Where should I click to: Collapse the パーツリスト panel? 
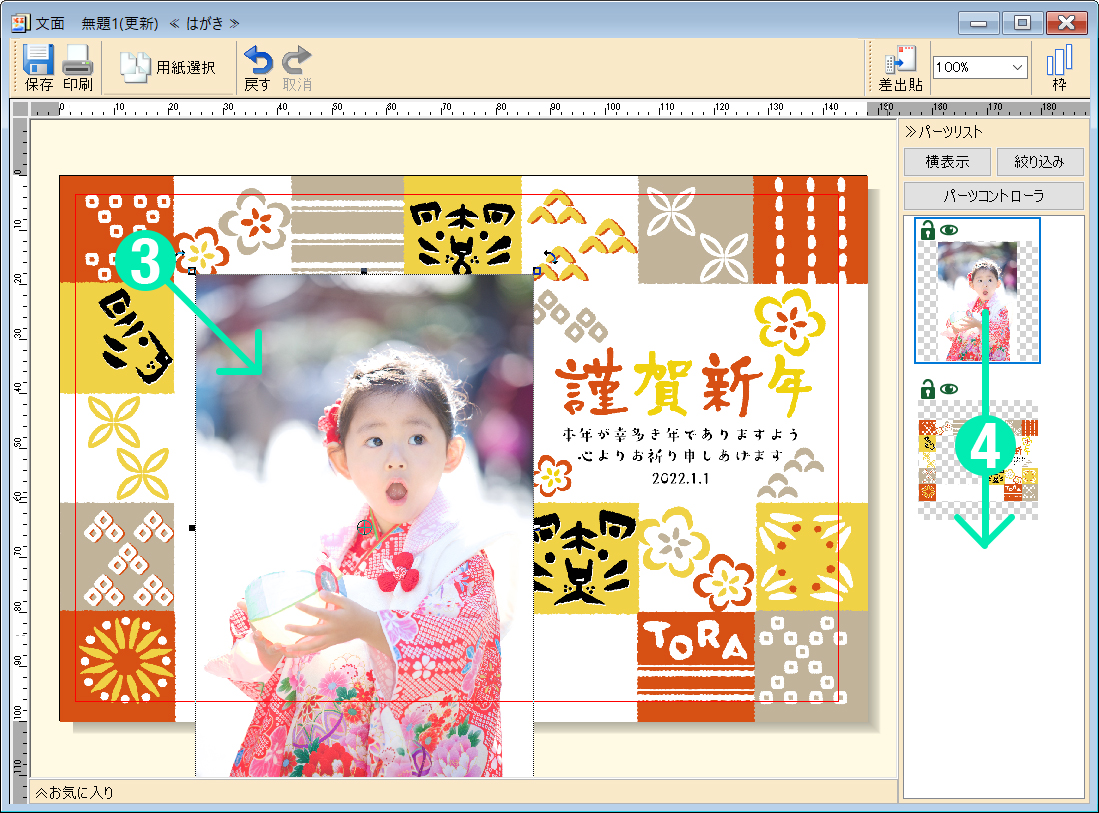tap(910, 131)
